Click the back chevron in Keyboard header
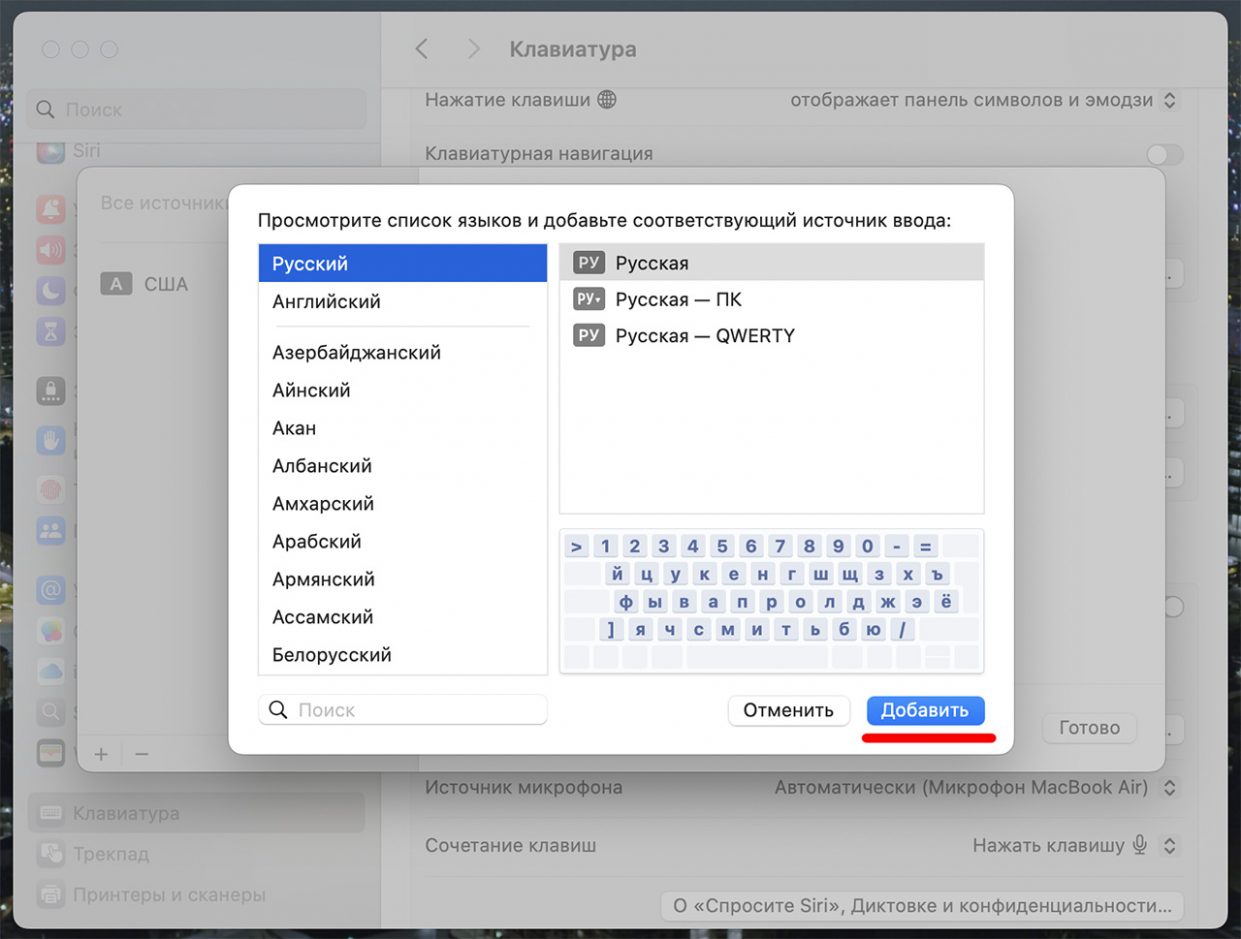This screenshot has width=1241, height=939. click(x=422, y=49)
